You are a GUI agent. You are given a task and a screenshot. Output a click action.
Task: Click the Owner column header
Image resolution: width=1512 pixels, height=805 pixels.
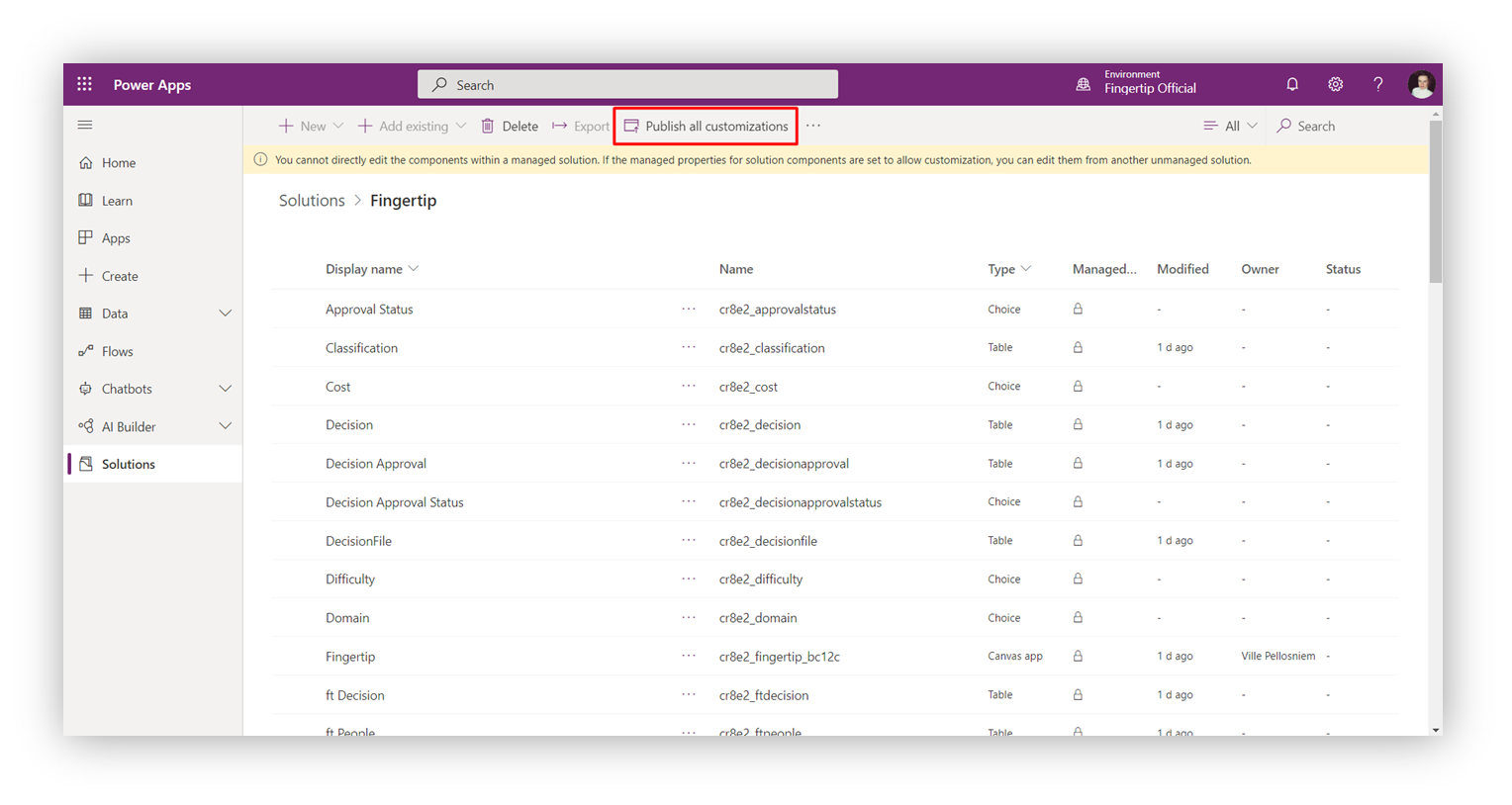tap(1260, 269)
